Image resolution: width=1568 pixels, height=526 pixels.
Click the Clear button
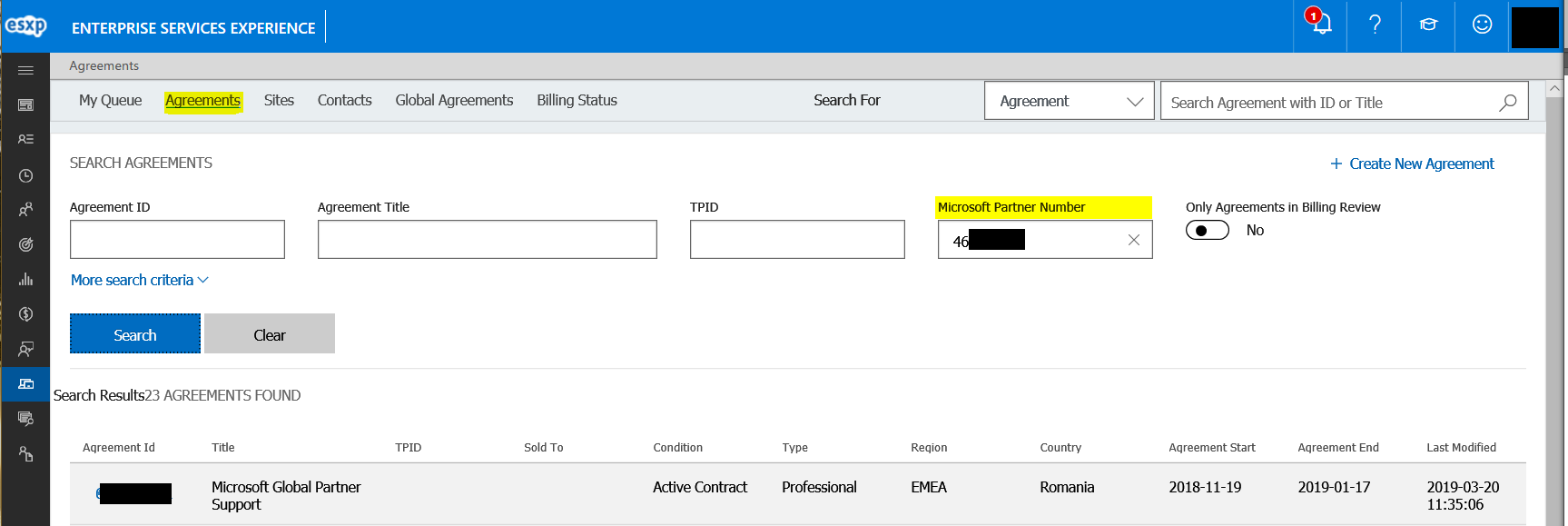click(x=270, y=334)
